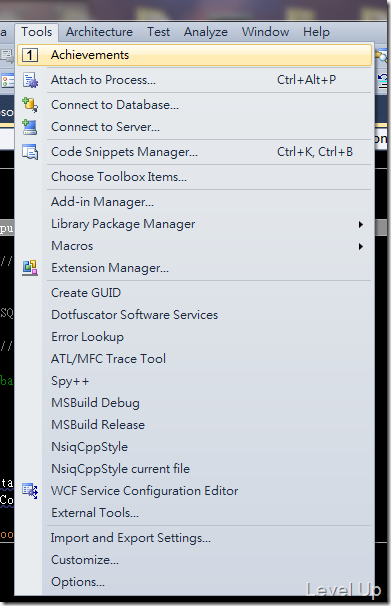Click the Code Snippets Manager icon

[x=30, y=152]
